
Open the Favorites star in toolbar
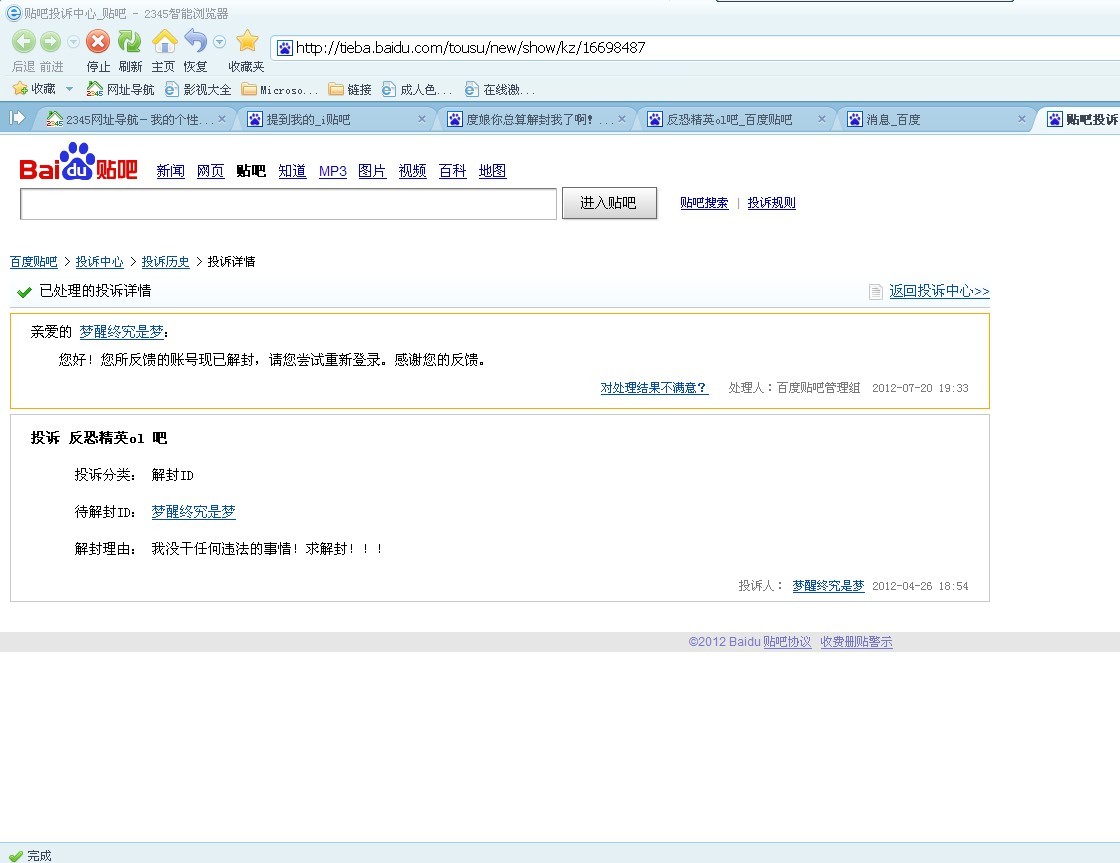(x=247, y=41)
